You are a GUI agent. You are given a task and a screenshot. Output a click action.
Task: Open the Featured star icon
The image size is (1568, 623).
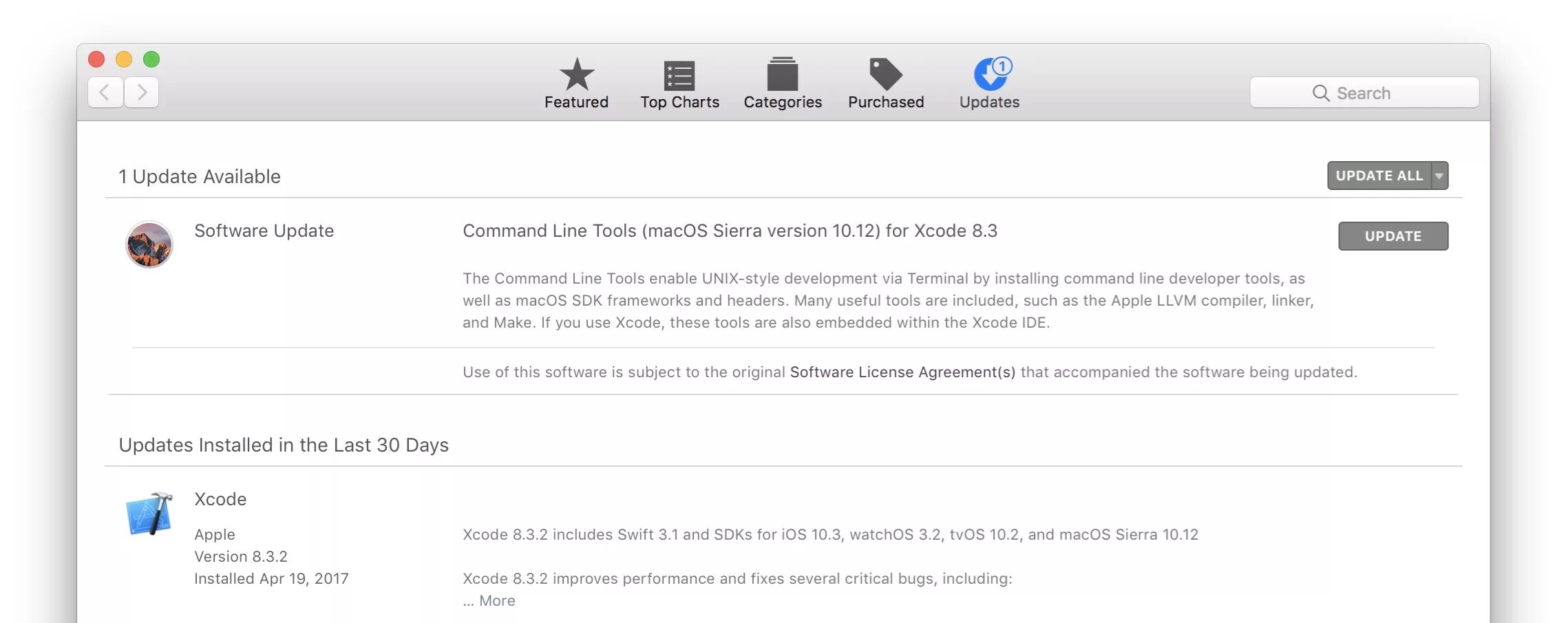[577, 74]
